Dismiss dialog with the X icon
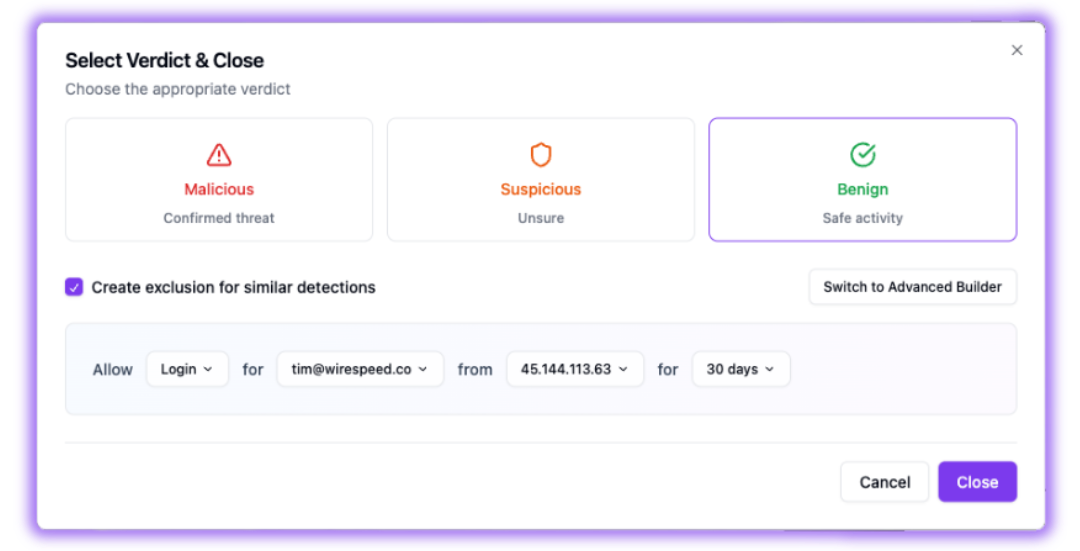 1017,50
